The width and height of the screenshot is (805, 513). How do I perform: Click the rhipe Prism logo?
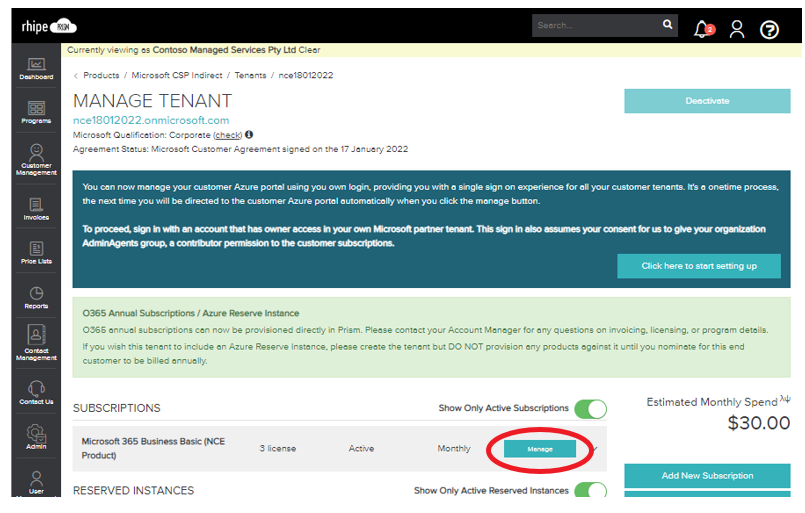click(x=49, y=26)
